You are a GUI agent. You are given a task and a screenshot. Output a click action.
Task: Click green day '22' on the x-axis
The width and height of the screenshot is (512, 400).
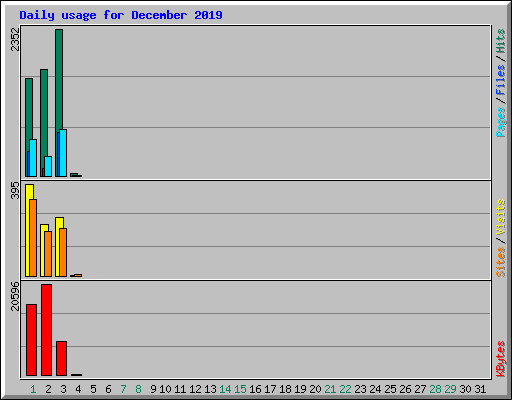[345, 389]
